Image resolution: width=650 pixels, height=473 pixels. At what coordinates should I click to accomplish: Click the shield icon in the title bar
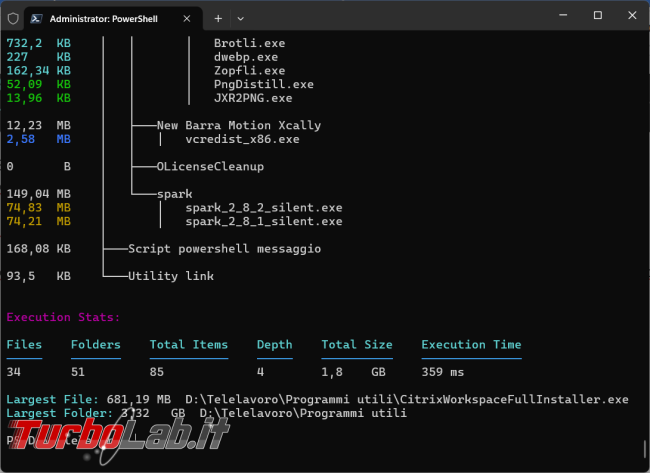point(13,19)
